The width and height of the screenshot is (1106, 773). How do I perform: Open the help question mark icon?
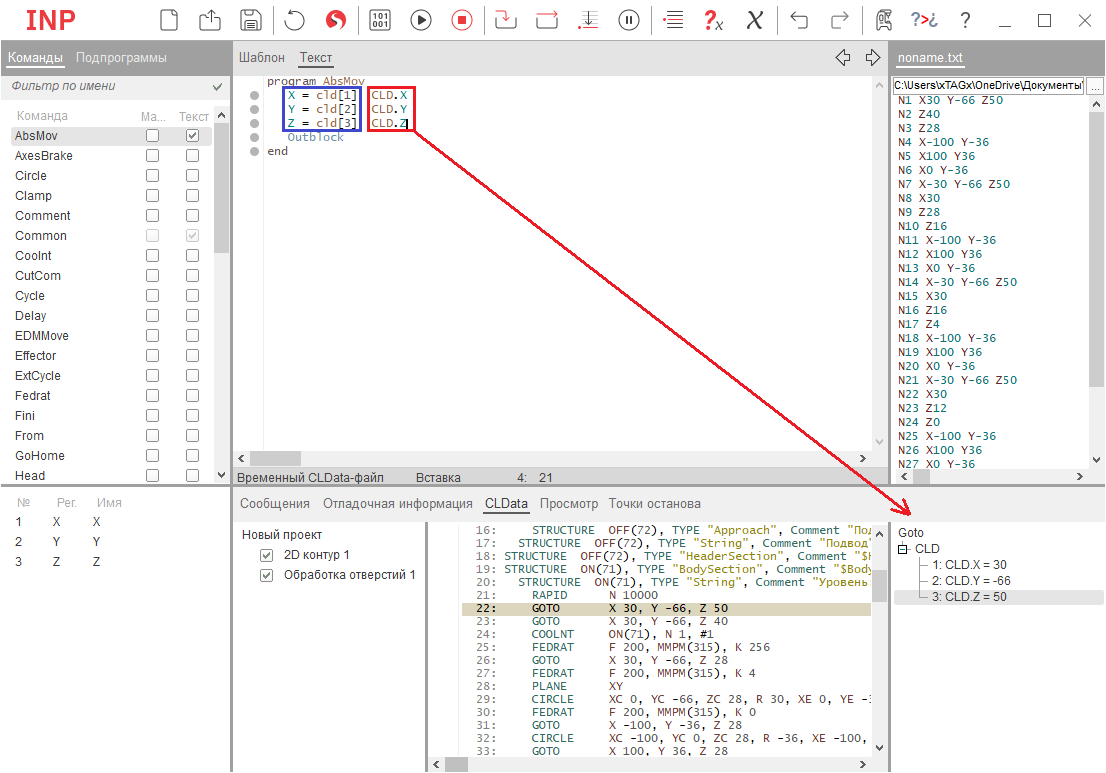point(965,20)
